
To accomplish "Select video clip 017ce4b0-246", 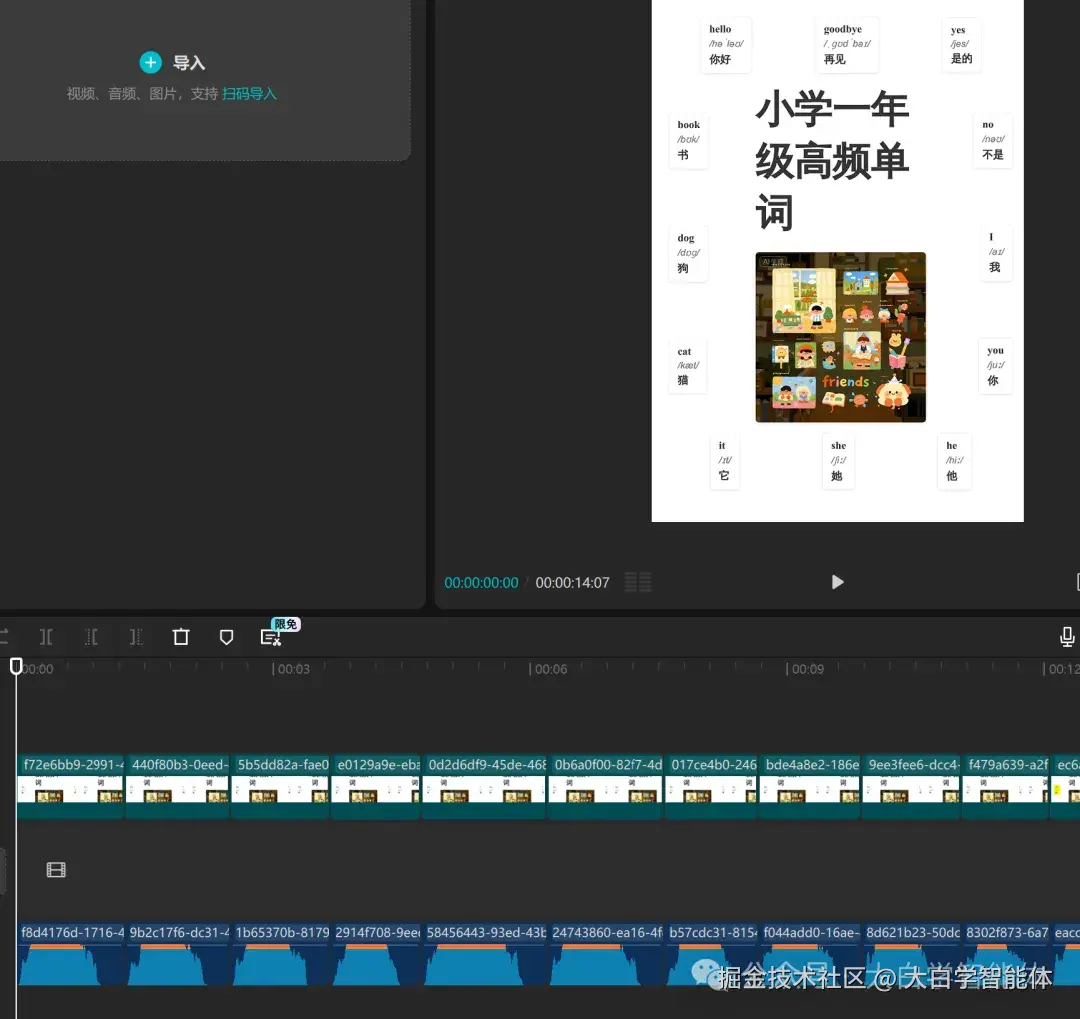I will tap(712, 786).
